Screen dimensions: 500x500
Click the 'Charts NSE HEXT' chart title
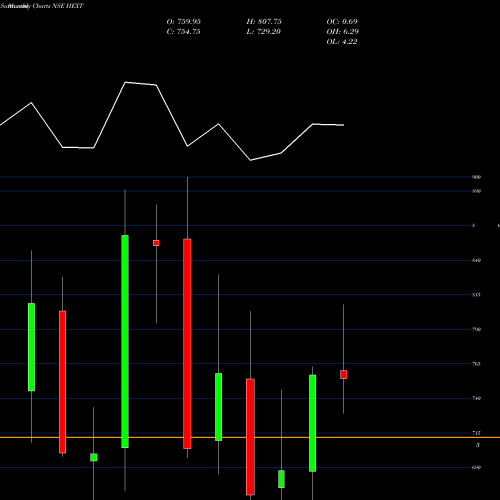click(58, 6)
